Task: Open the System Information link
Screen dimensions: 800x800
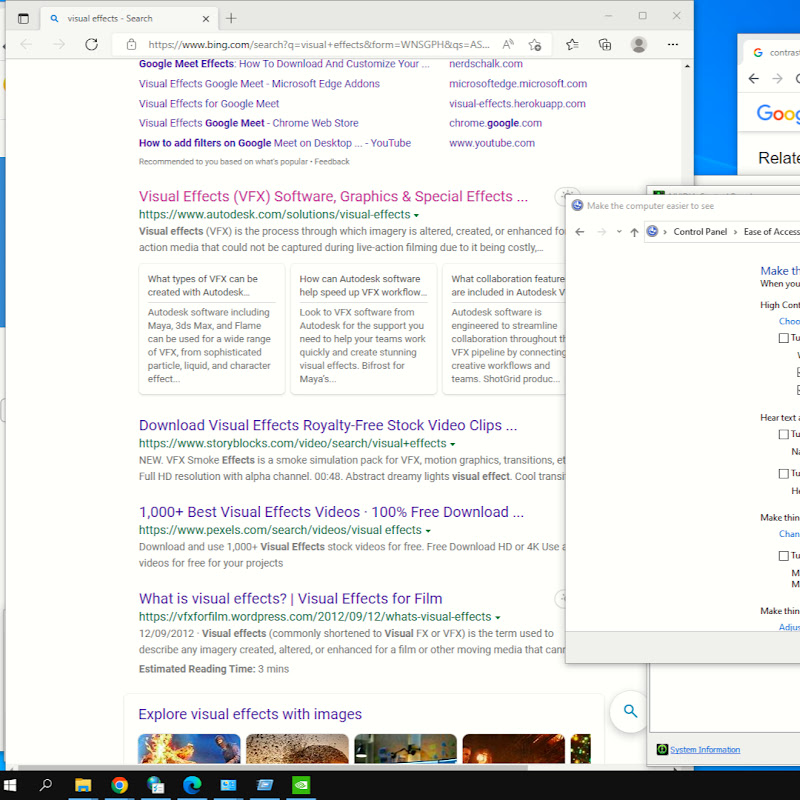Action: (705, 749)
